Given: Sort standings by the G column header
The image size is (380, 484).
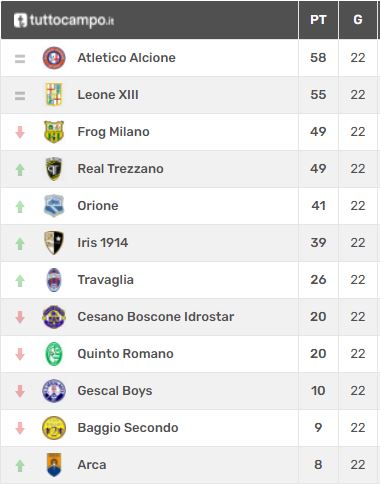Looking at the screenshot, I should click(x=358, y=20).
